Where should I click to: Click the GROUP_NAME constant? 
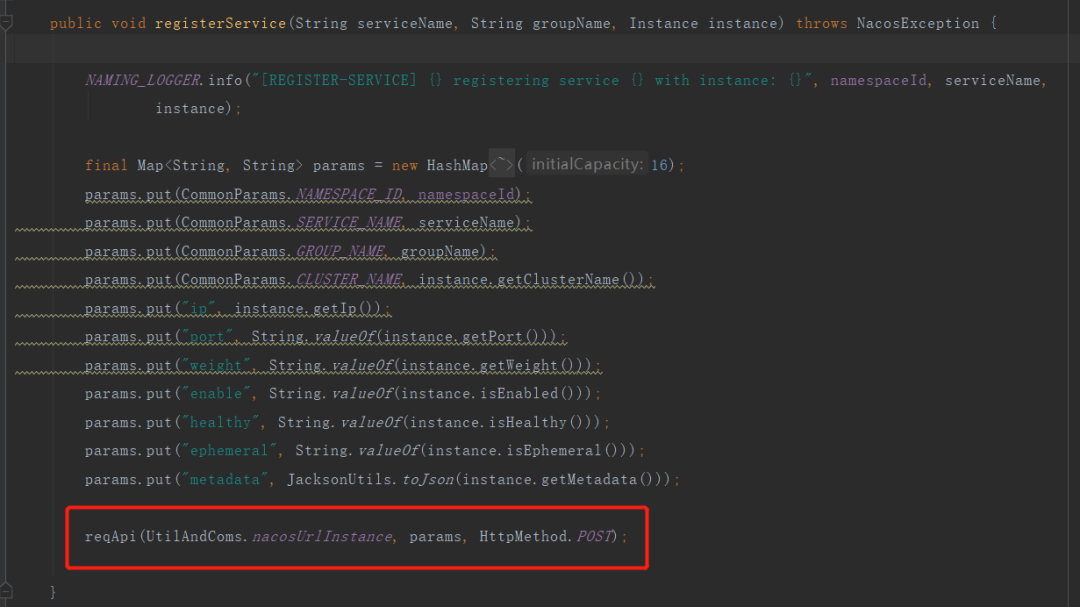(x=340, y=251)
